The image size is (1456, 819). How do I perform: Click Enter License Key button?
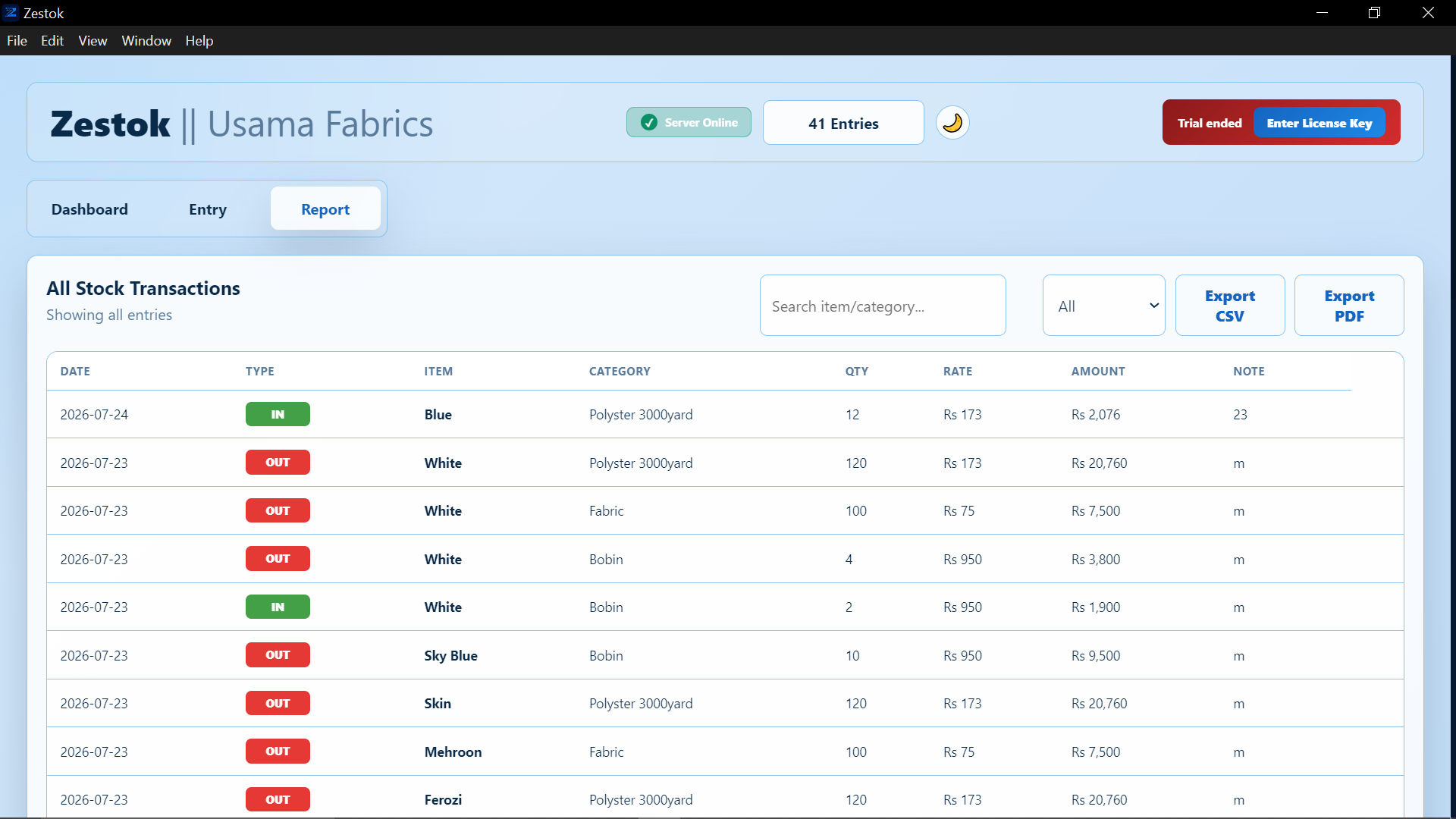(1319, 123)
